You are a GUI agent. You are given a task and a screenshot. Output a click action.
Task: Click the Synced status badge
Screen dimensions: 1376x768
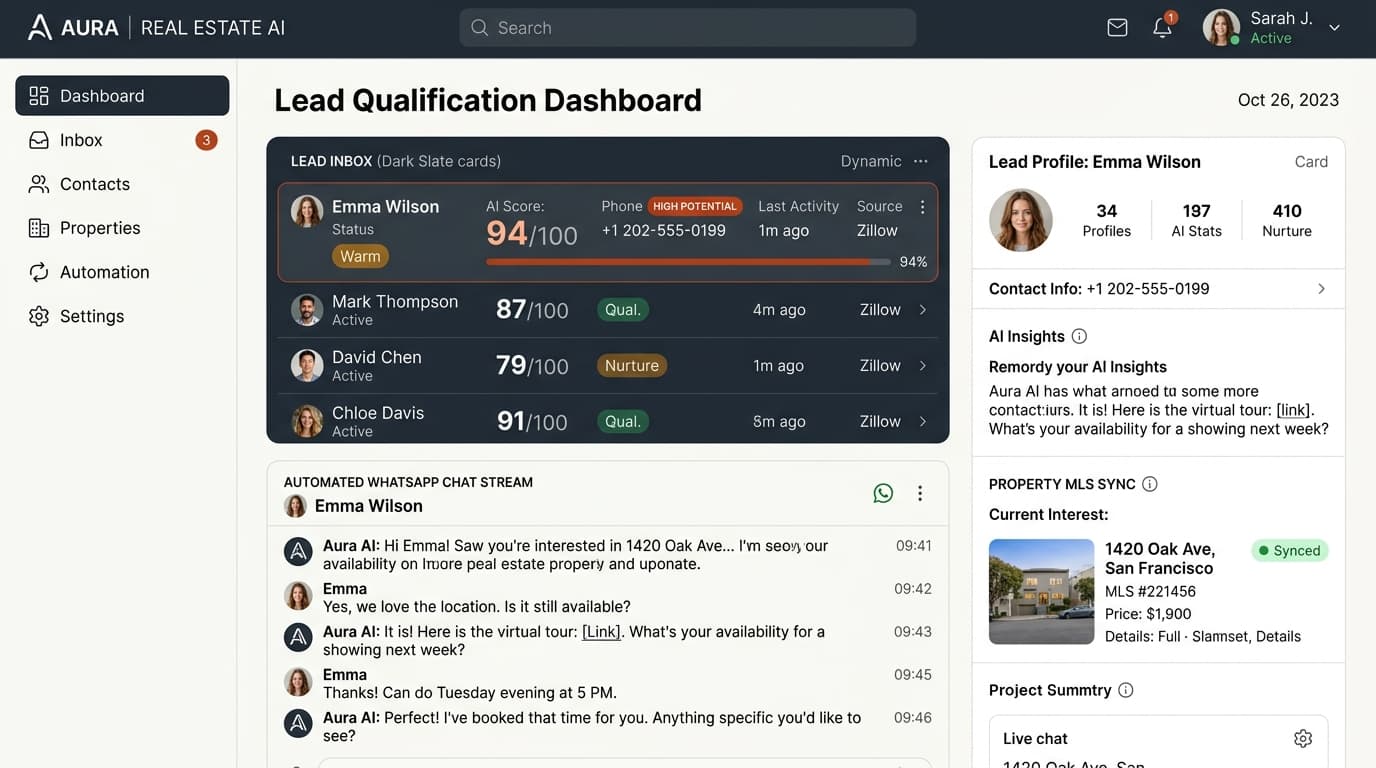(x=1290, y=551)
